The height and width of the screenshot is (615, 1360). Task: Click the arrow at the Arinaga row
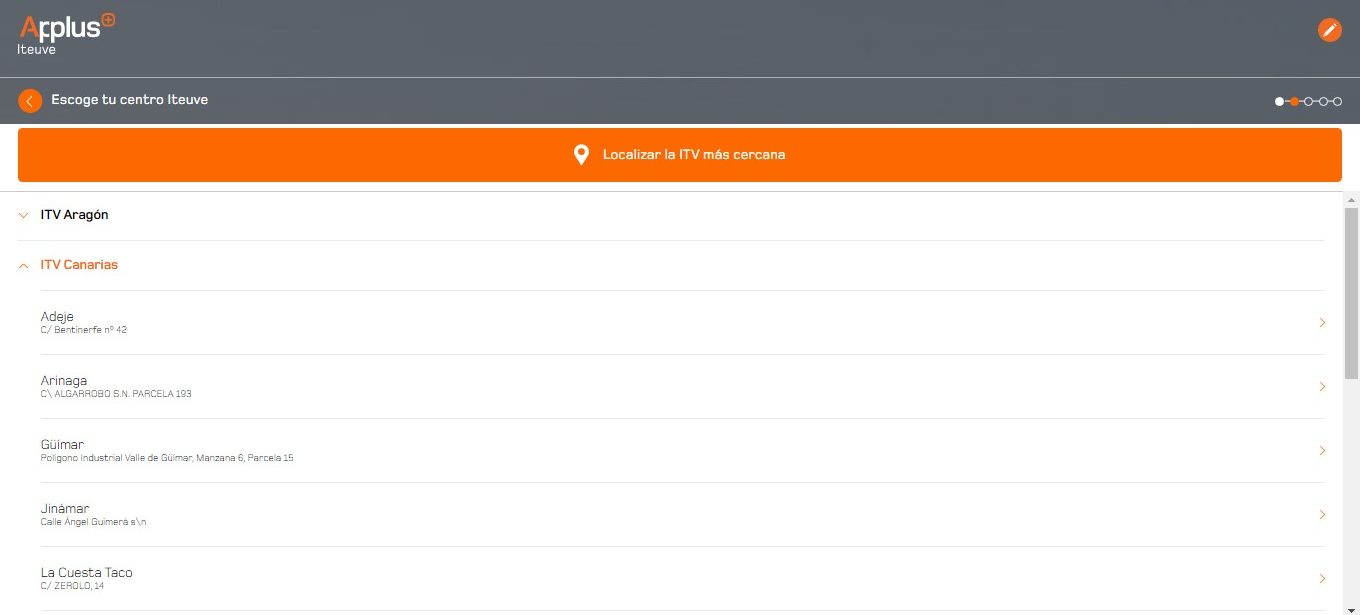1322,386
